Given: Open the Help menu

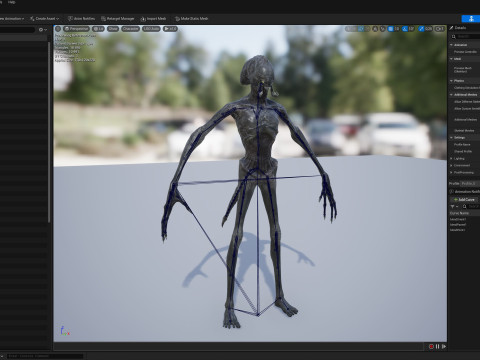Looking at the screenshot, I should click(x=11, y=2).
